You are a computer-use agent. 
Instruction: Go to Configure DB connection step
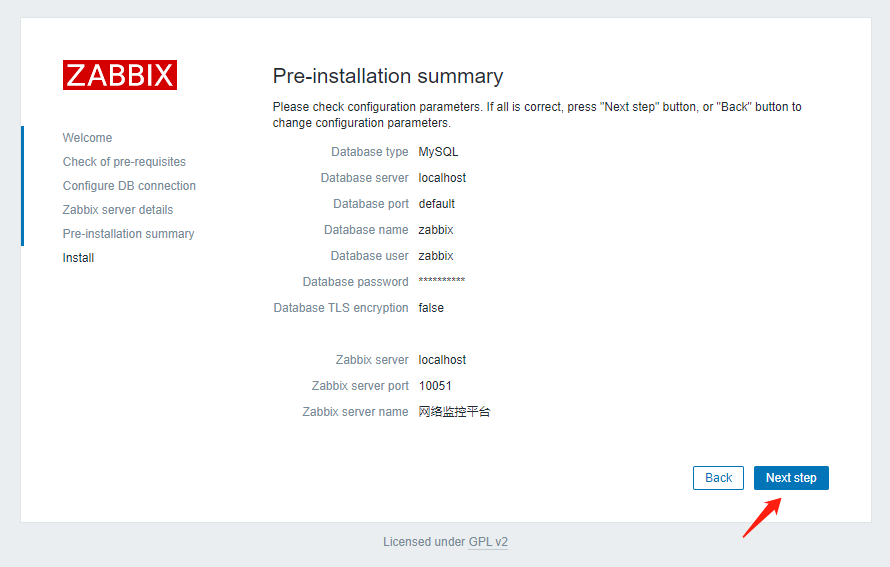(129, 186)
